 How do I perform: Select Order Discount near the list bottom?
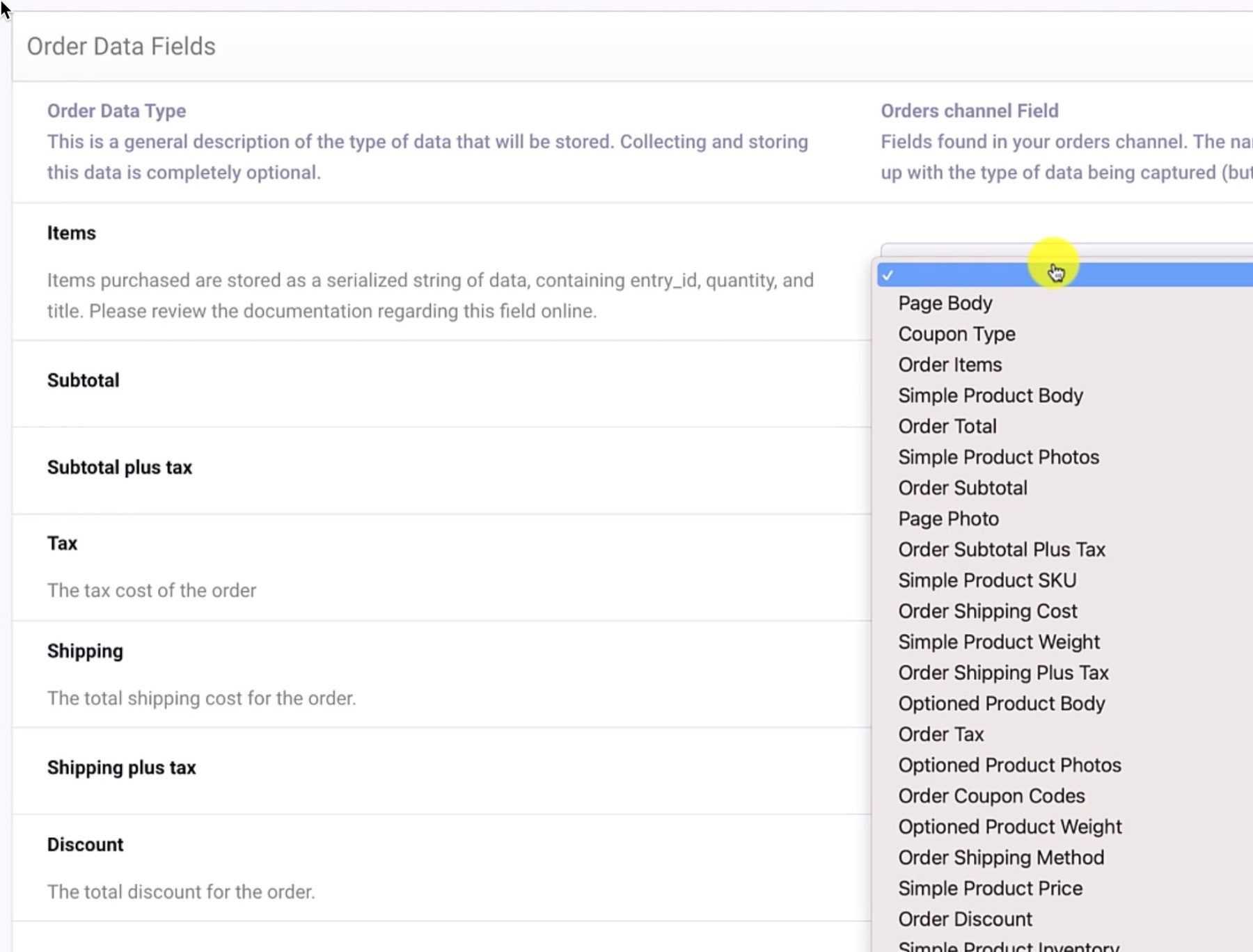coord(965,919)
